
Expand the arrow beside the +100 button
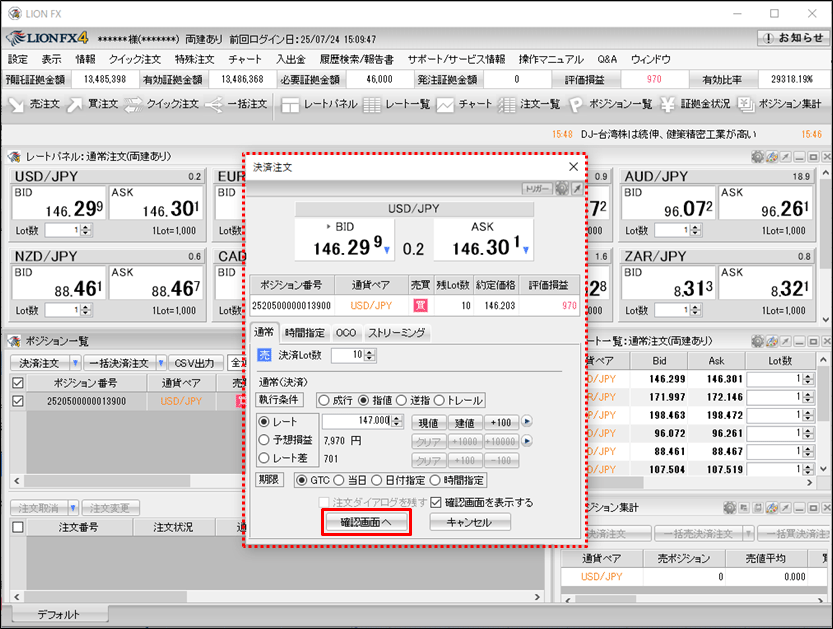tap(527, 422)
